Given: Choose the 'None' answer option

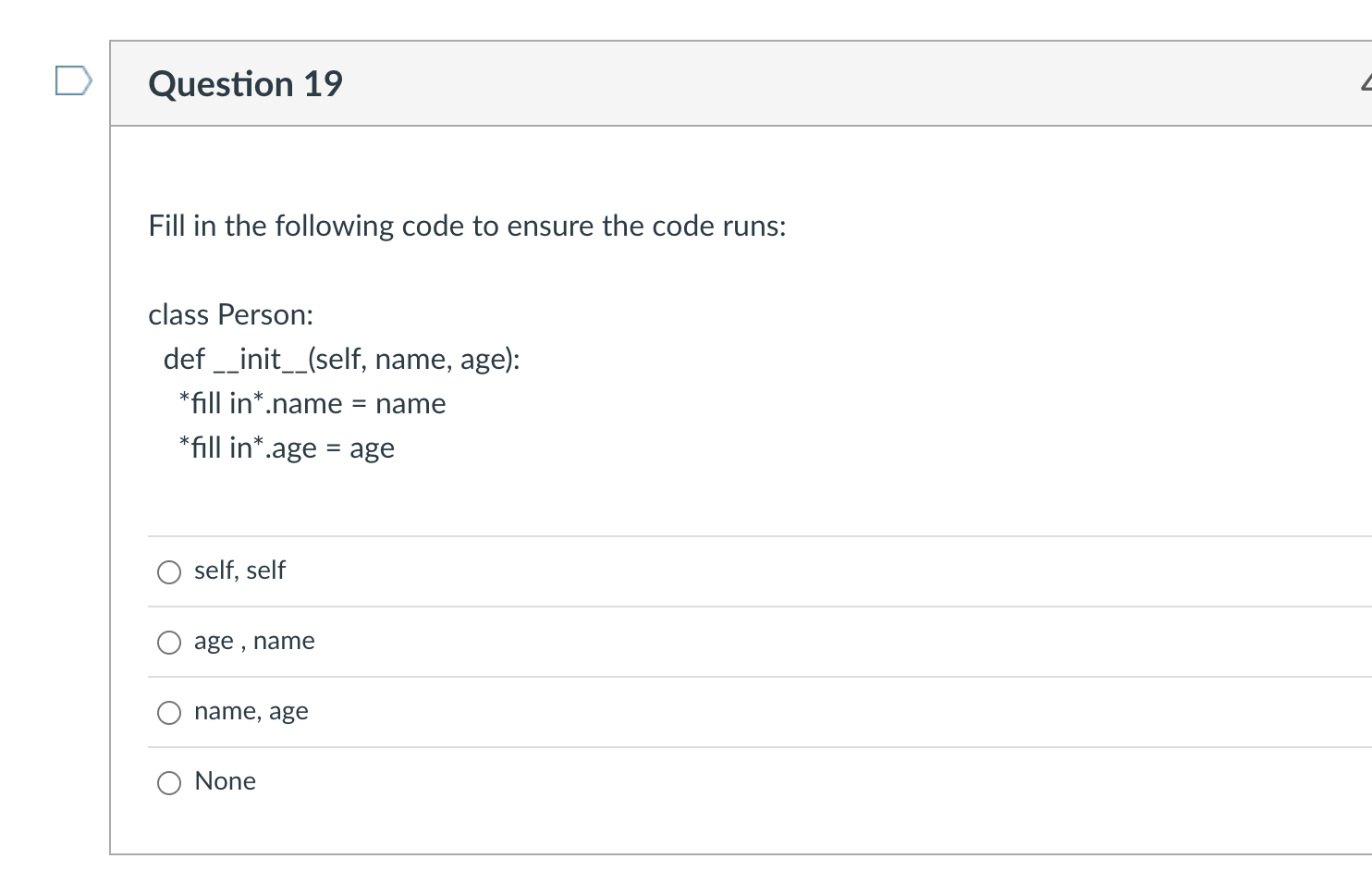Looking at the screenshot, I should (169, 782).
